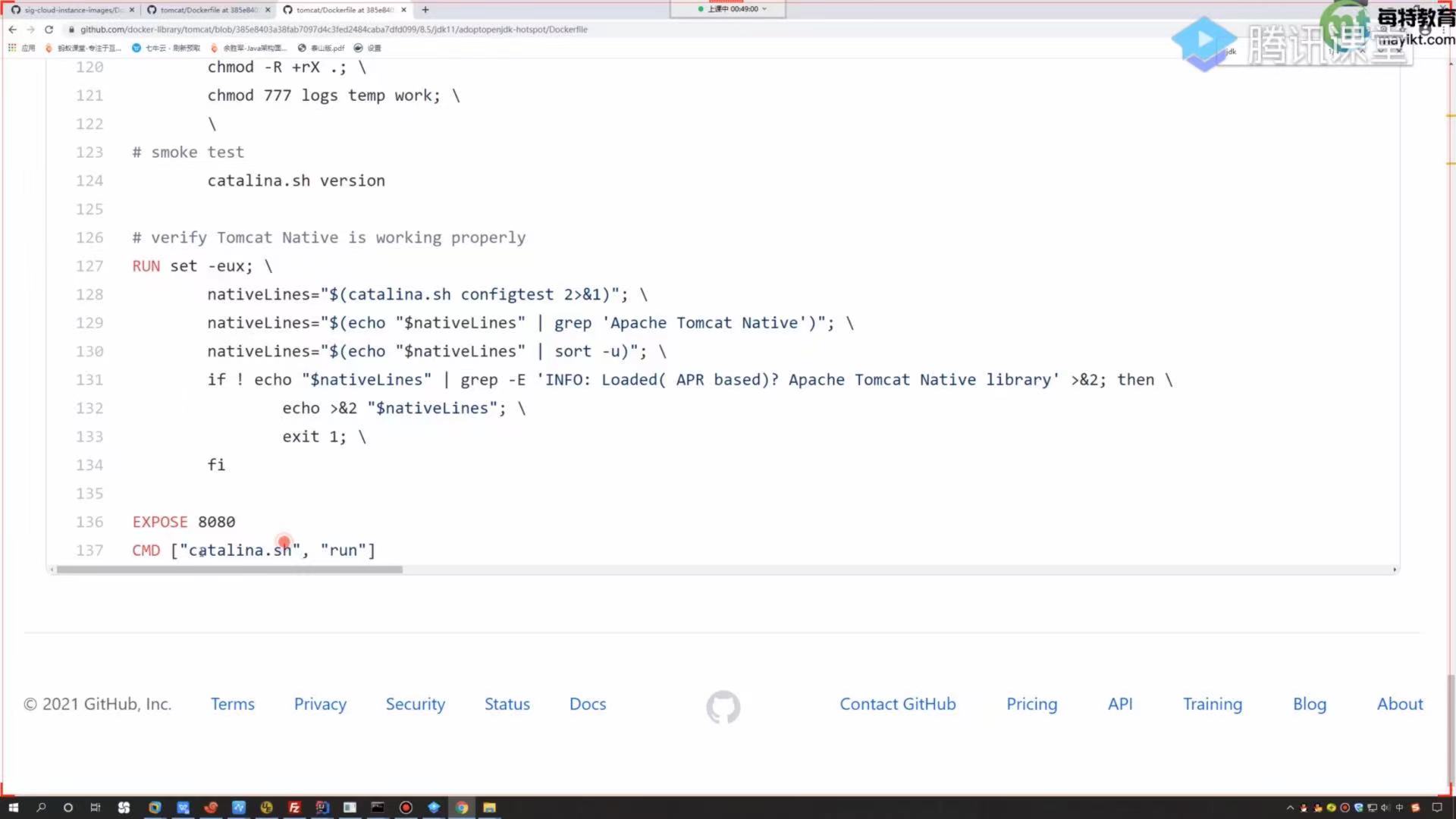Open File Explorer from taskbar

[489, 808]
